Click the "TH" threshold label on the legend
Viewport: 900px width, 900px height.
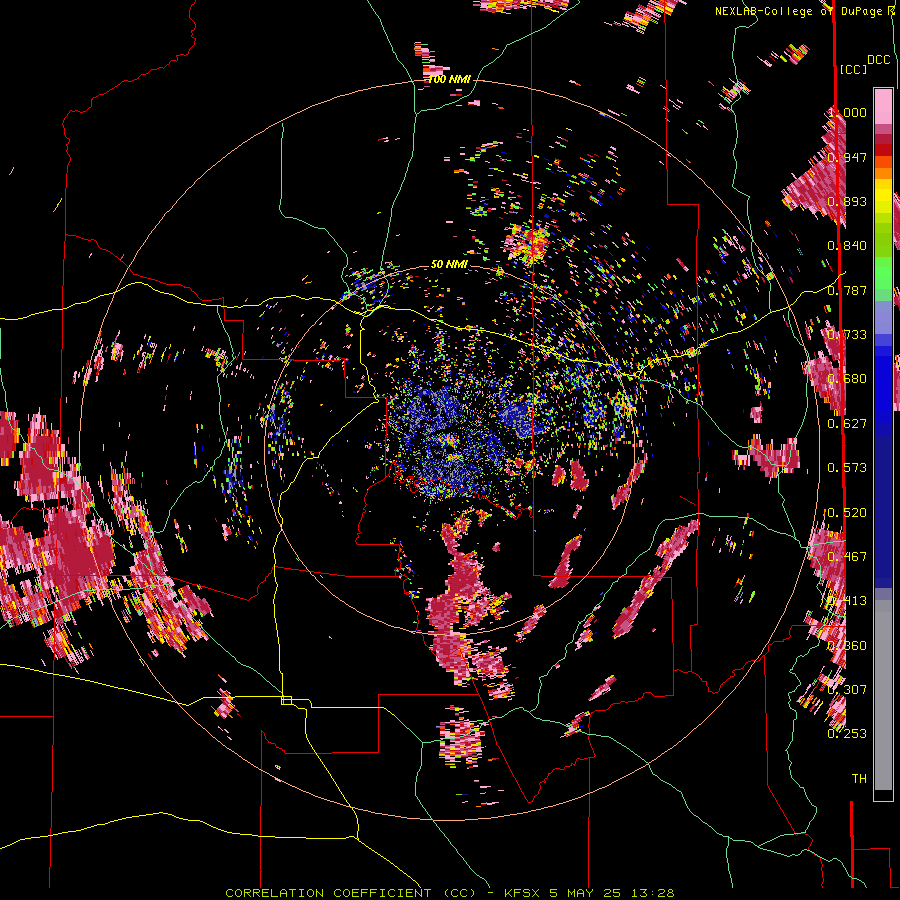pyautogui.click(x=859, y=778)
